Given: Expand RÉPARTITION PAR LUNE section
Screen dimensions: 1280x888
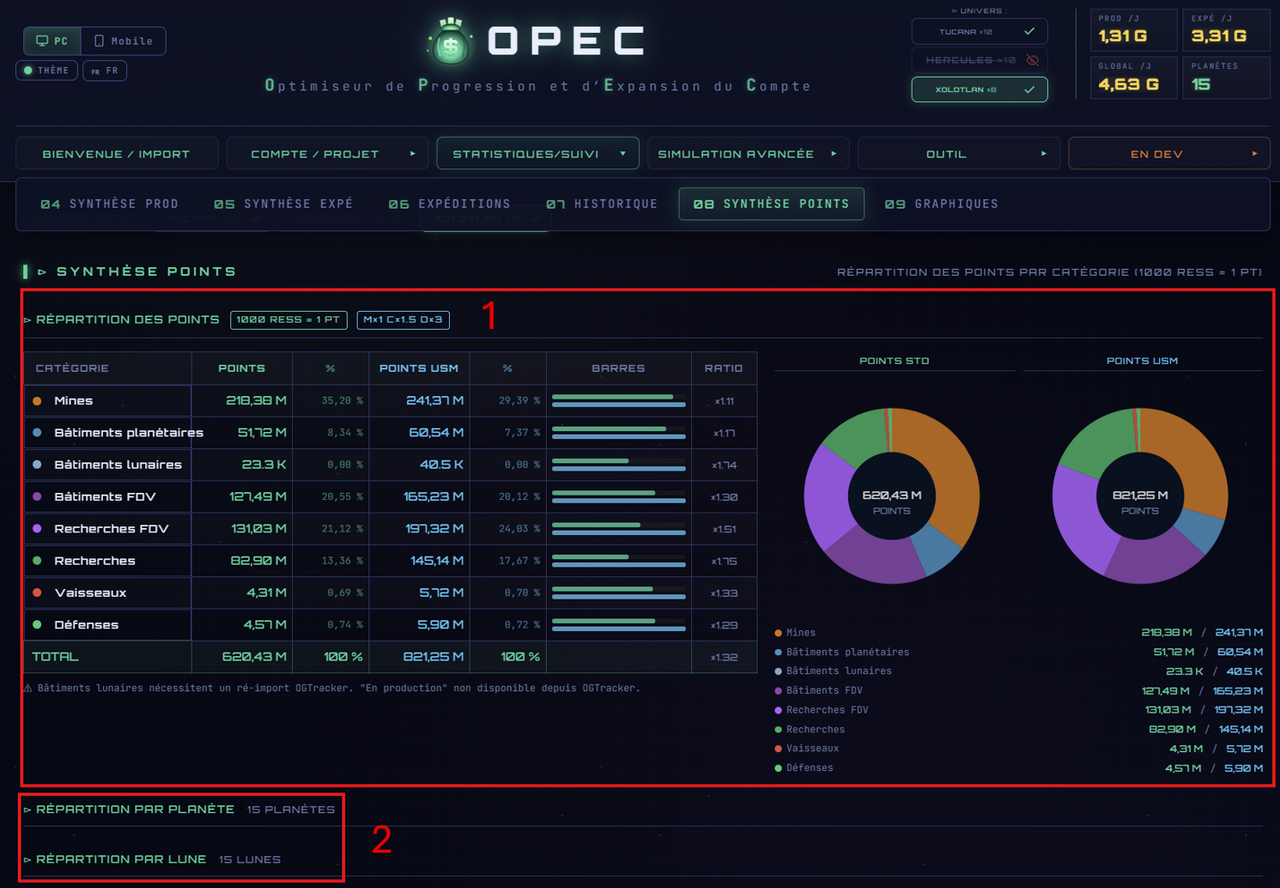Looking at the screenshot, I should [x=115, y=859].
